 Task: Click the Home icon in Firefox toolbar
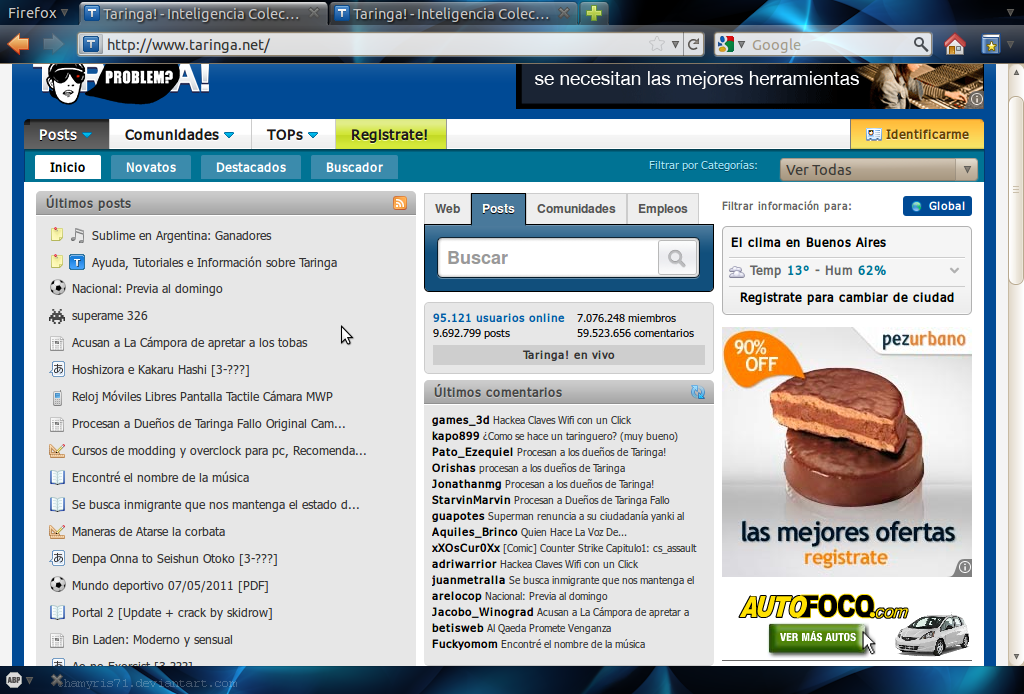(955, 44)
